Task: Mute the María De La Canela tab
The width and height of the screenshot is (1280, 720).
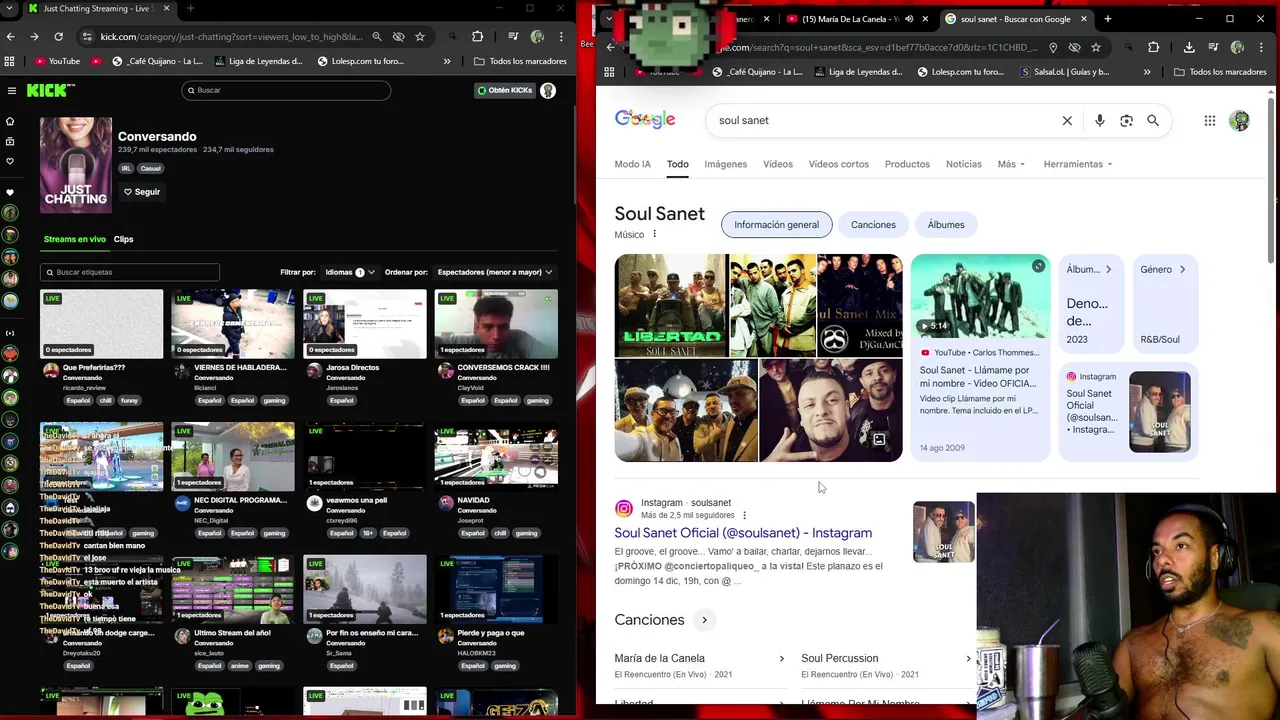Action: click(907, 19)
